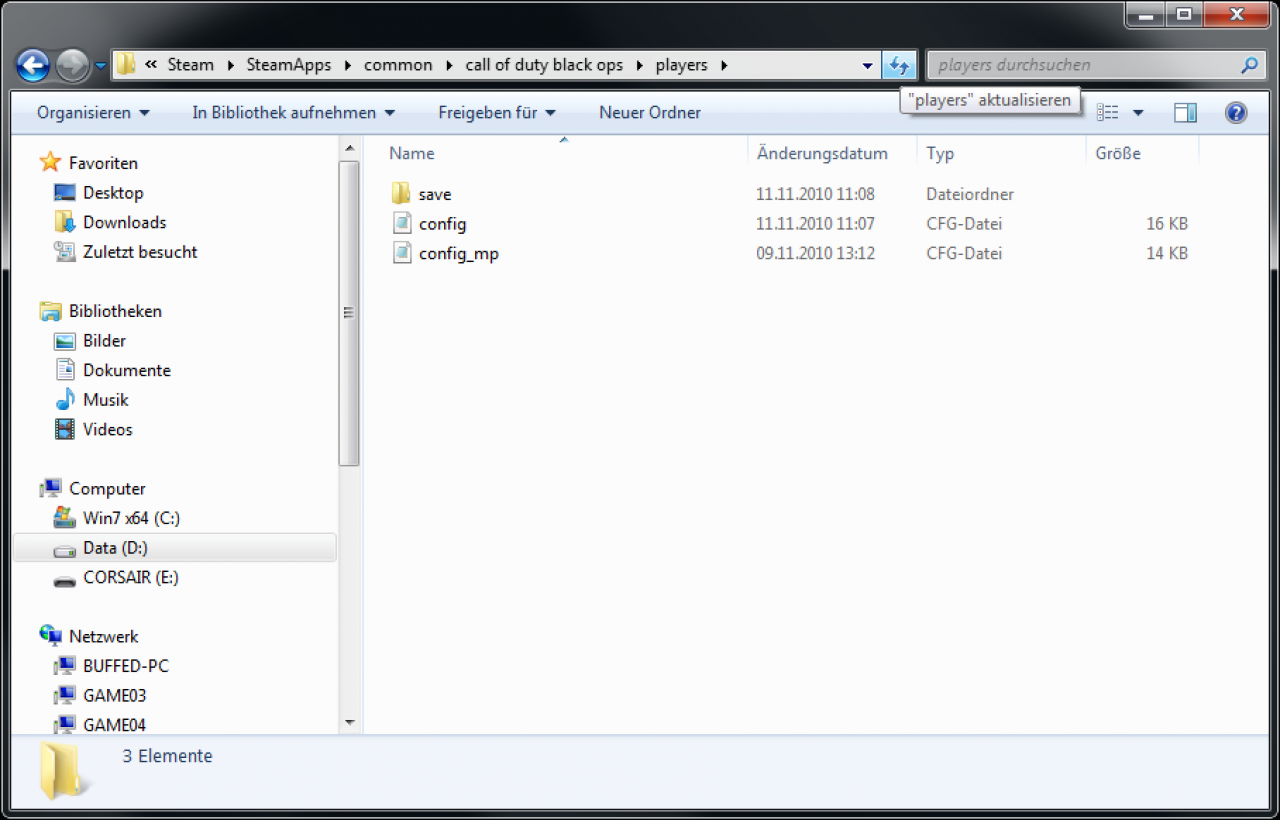
Task: Click navigation pane scrollbar down arrow
Action: tap(349, 723)
